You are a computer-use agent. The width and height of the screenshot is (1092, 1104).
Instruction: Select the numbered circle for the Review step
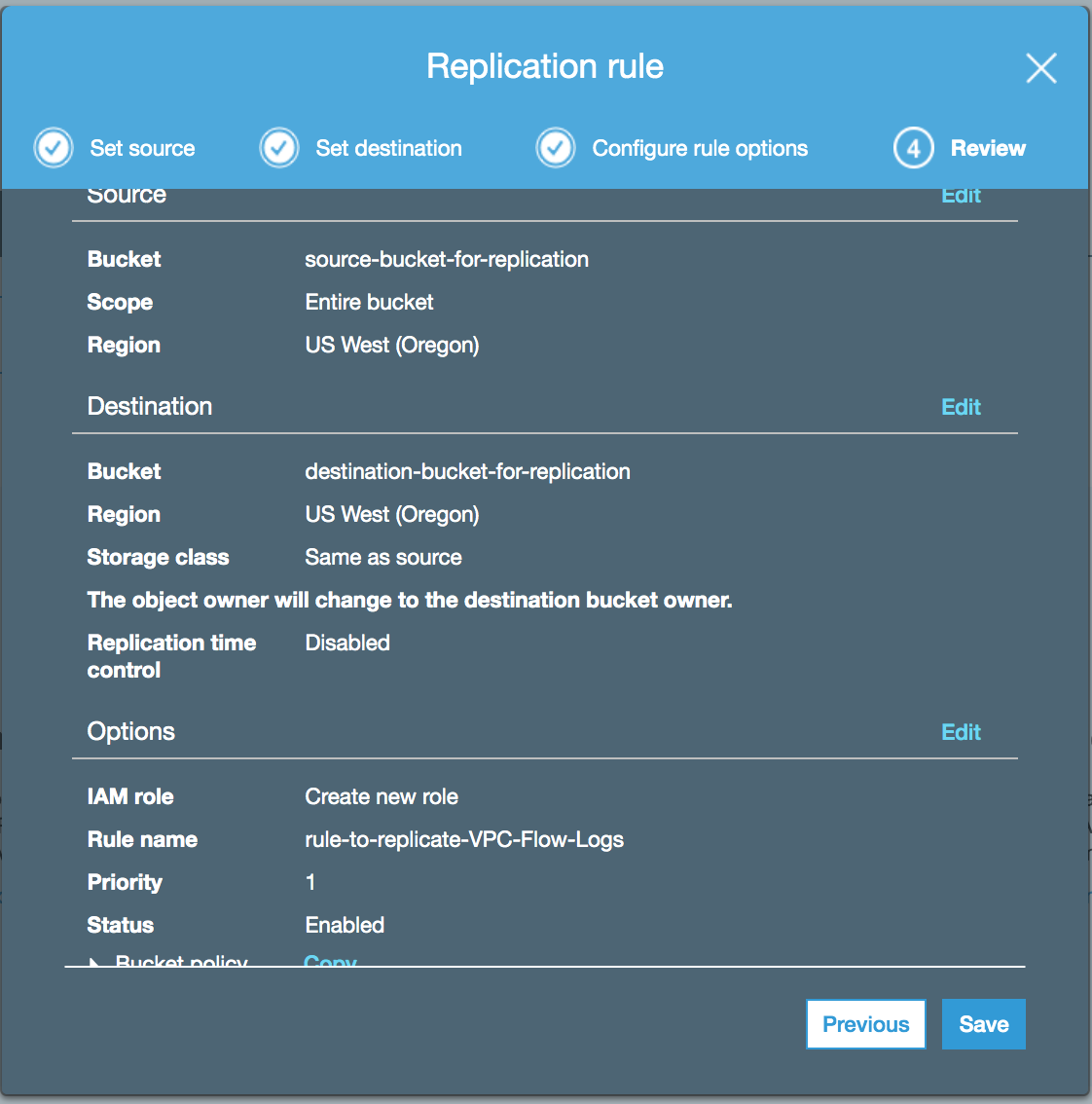pos(913,147)
